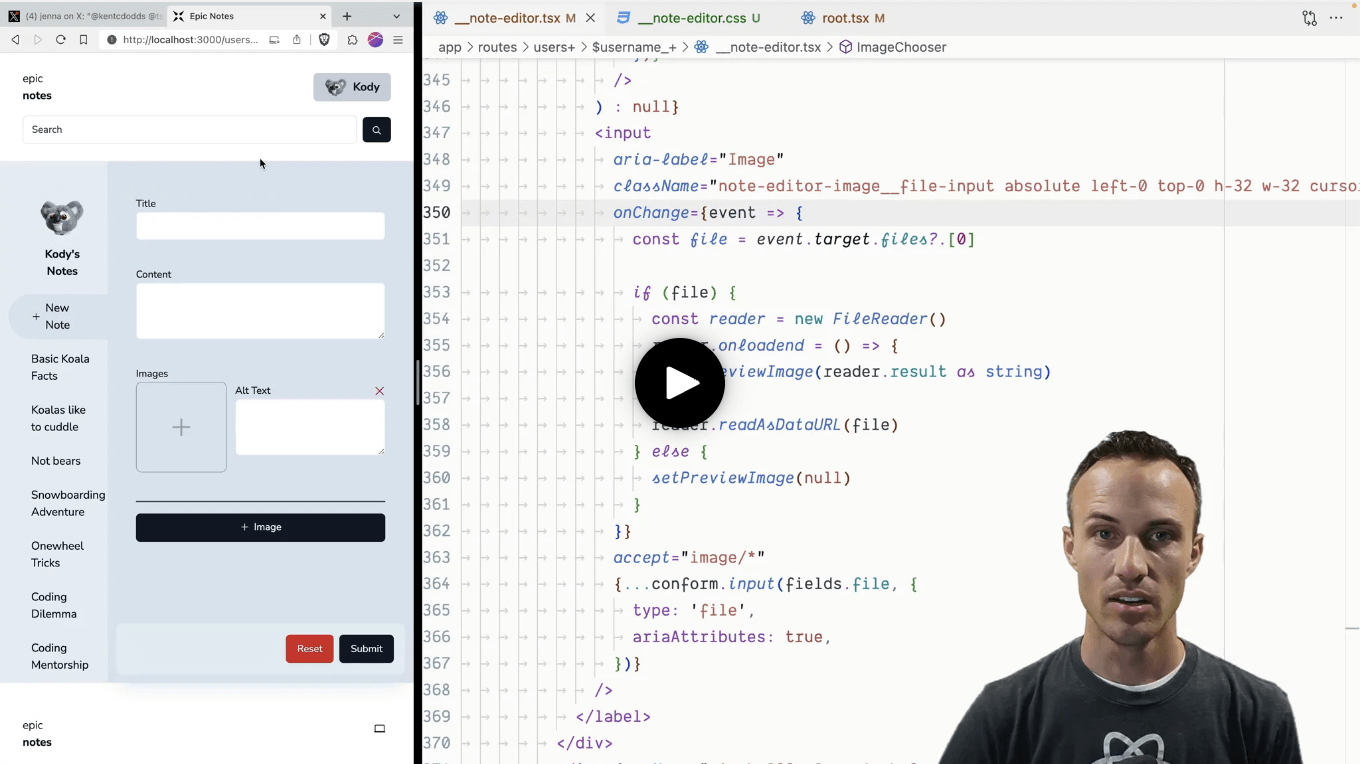Viewport: 1360px width, 764px height.
Task: Open the browser hamburger menu
Action: tap(398, 40)
